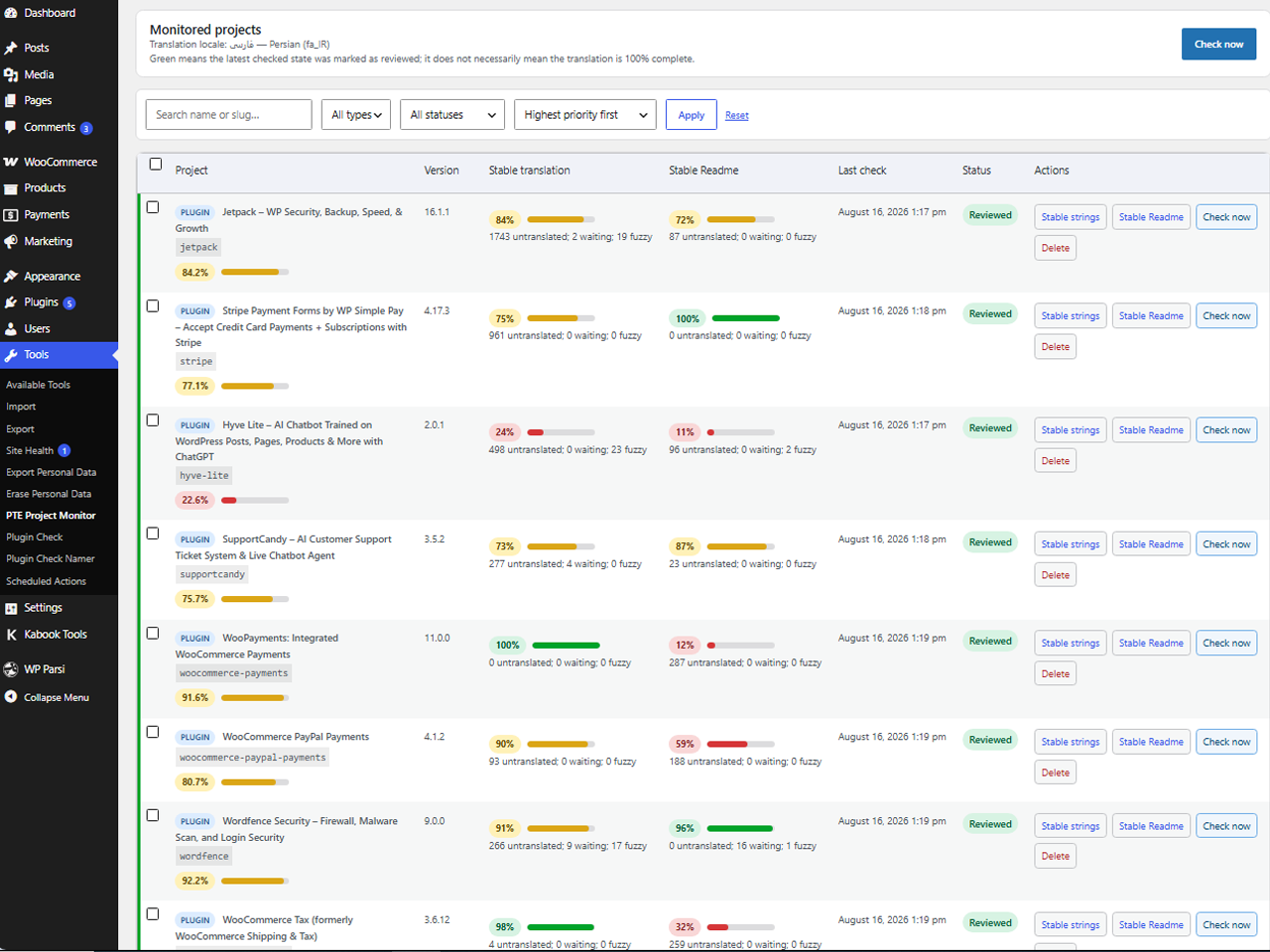Viewport: 1270px width, 952px height.
Task: Check the SupportCandy row checkbox
Action: [x=153, y=534]
